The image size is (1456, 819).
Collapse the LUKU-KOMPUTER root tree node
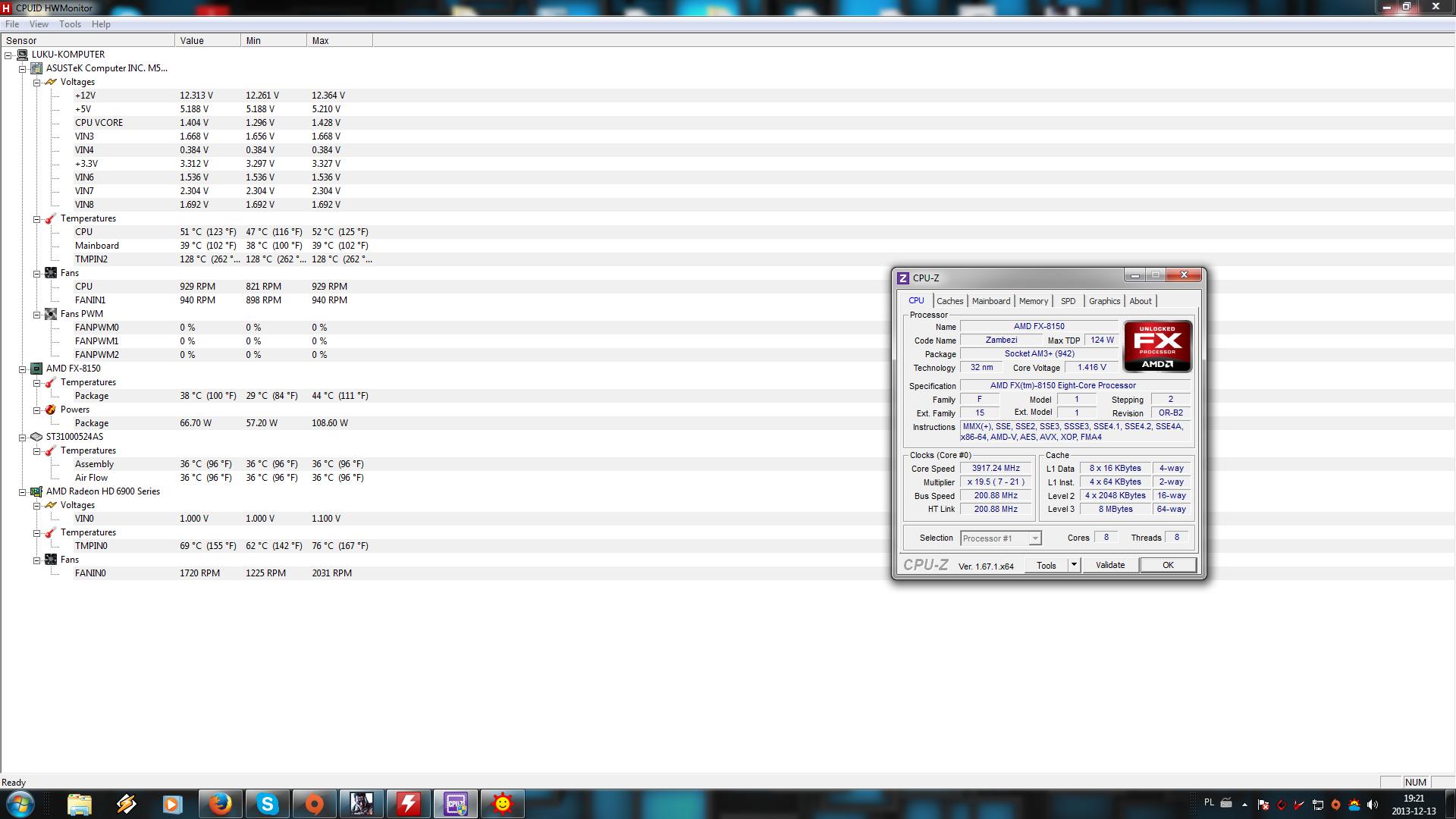[8, 55]
